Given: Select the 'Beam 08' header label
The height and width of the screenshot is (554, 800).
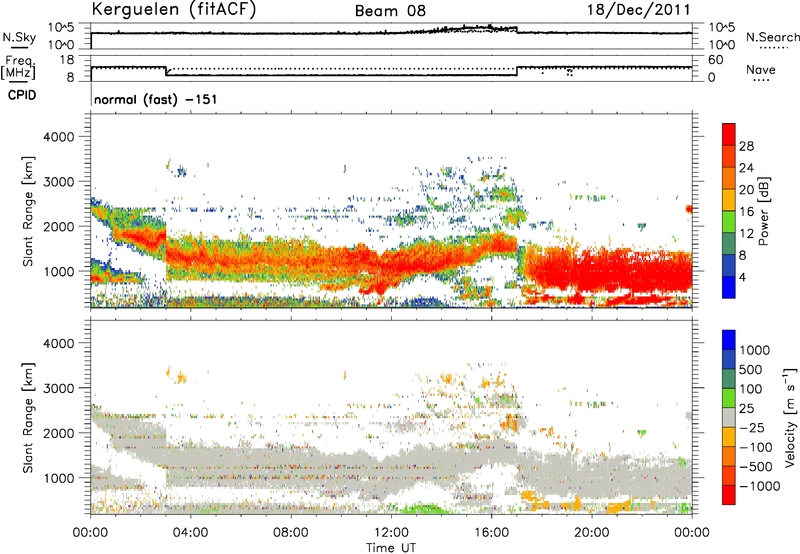Looking at the screenshot, I should coord(390,11).
